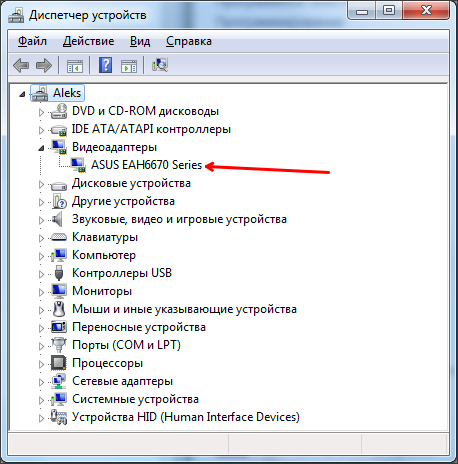Click Scan for hardware changes icon

tap(160, 65)
